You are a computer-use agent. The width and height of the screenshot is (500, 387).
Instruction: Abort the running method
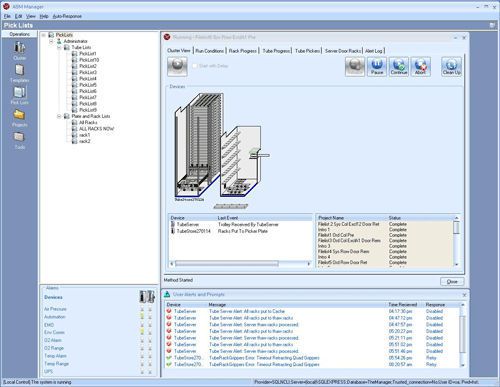tap(421, 66)
